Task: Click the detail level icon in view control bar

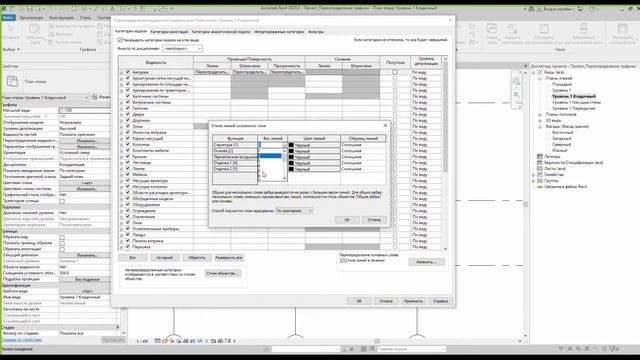Action: 158,341
